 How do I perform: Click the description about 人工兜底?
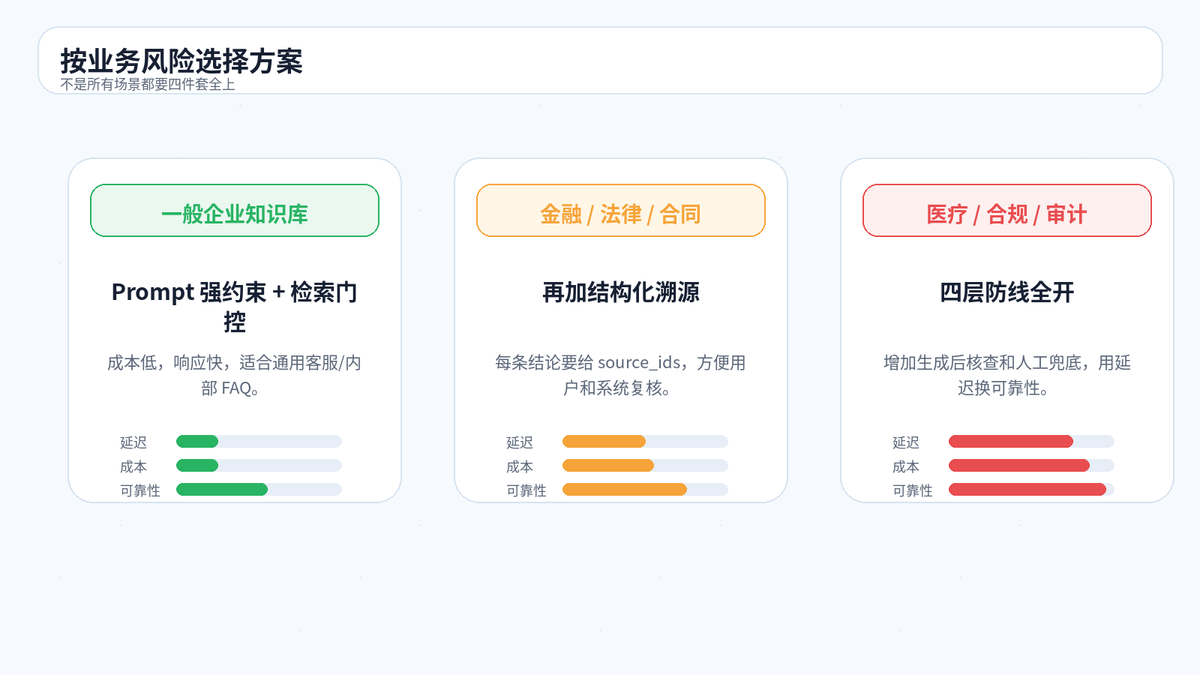[x=1007, y=375]
